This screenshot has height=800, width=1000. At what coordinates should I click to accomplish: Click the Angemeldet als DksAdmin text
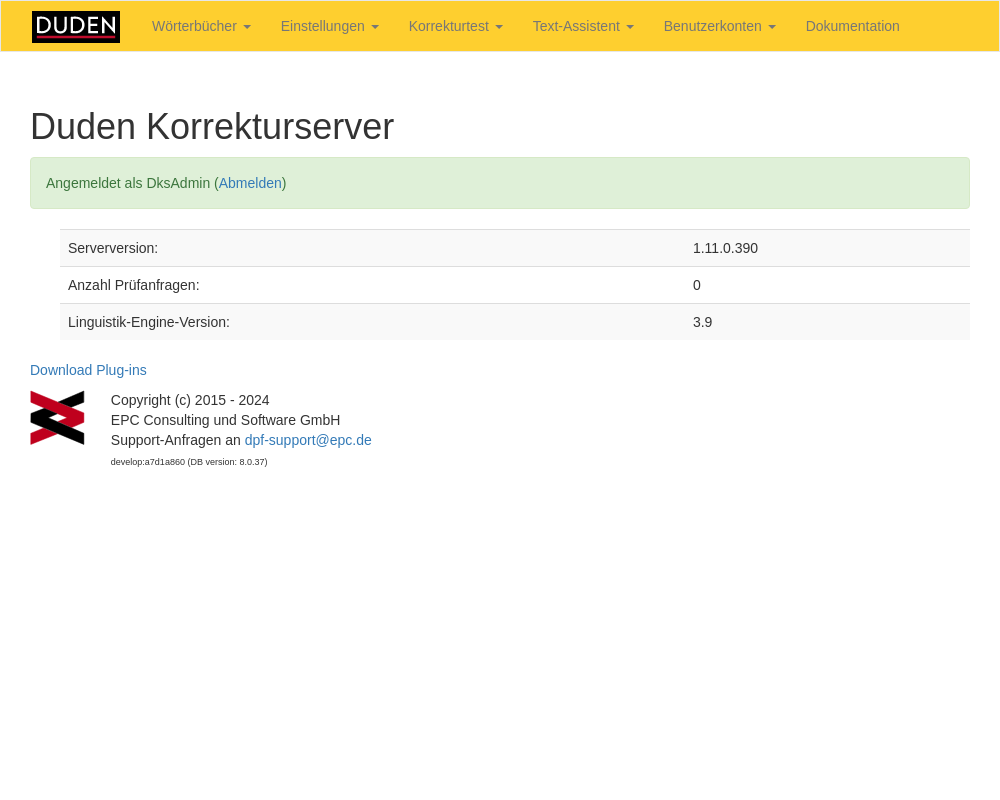tap(128, 184)
